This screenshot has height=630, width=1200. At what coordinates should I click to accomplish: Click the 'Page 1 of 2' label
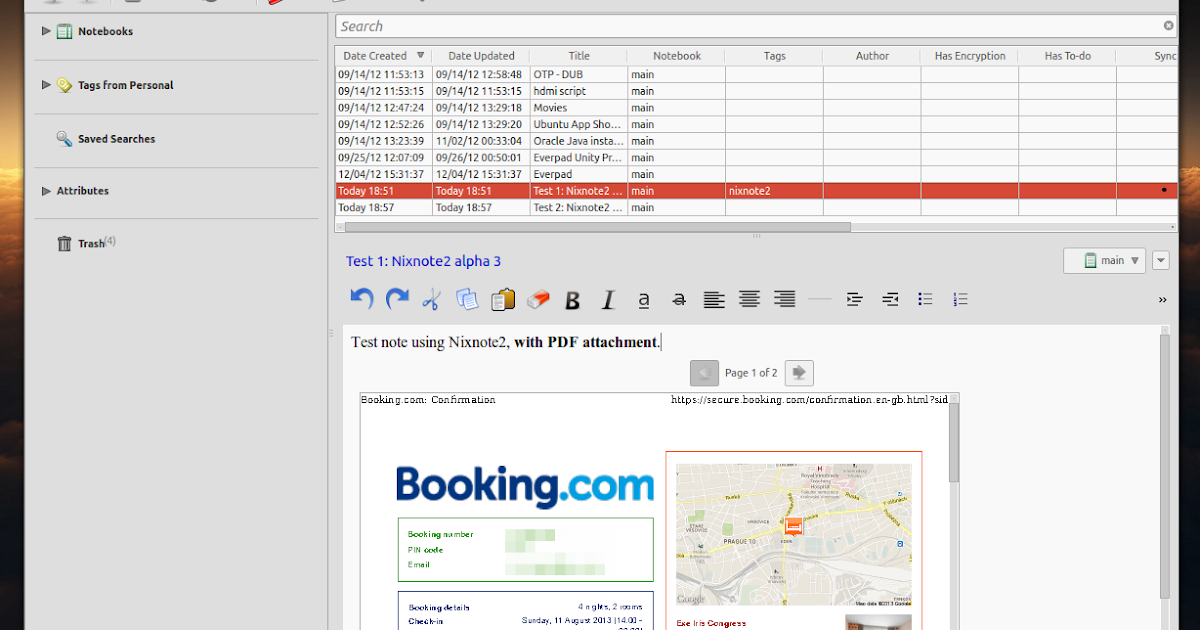coord(751,373)
